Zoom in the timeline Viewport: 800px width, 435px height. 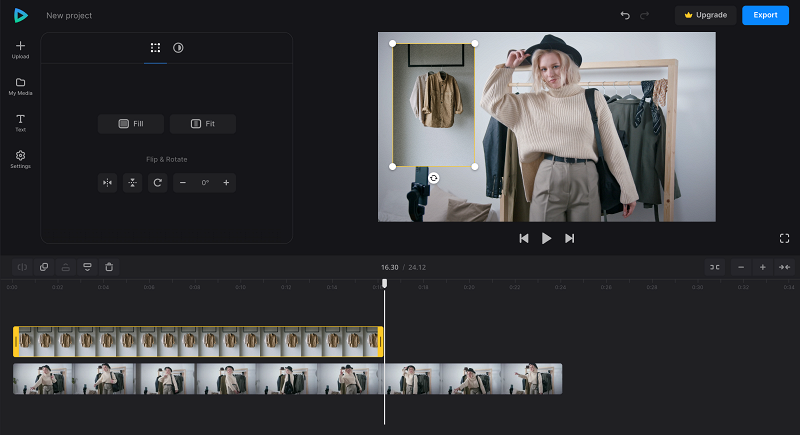click(x=763, y=267)
